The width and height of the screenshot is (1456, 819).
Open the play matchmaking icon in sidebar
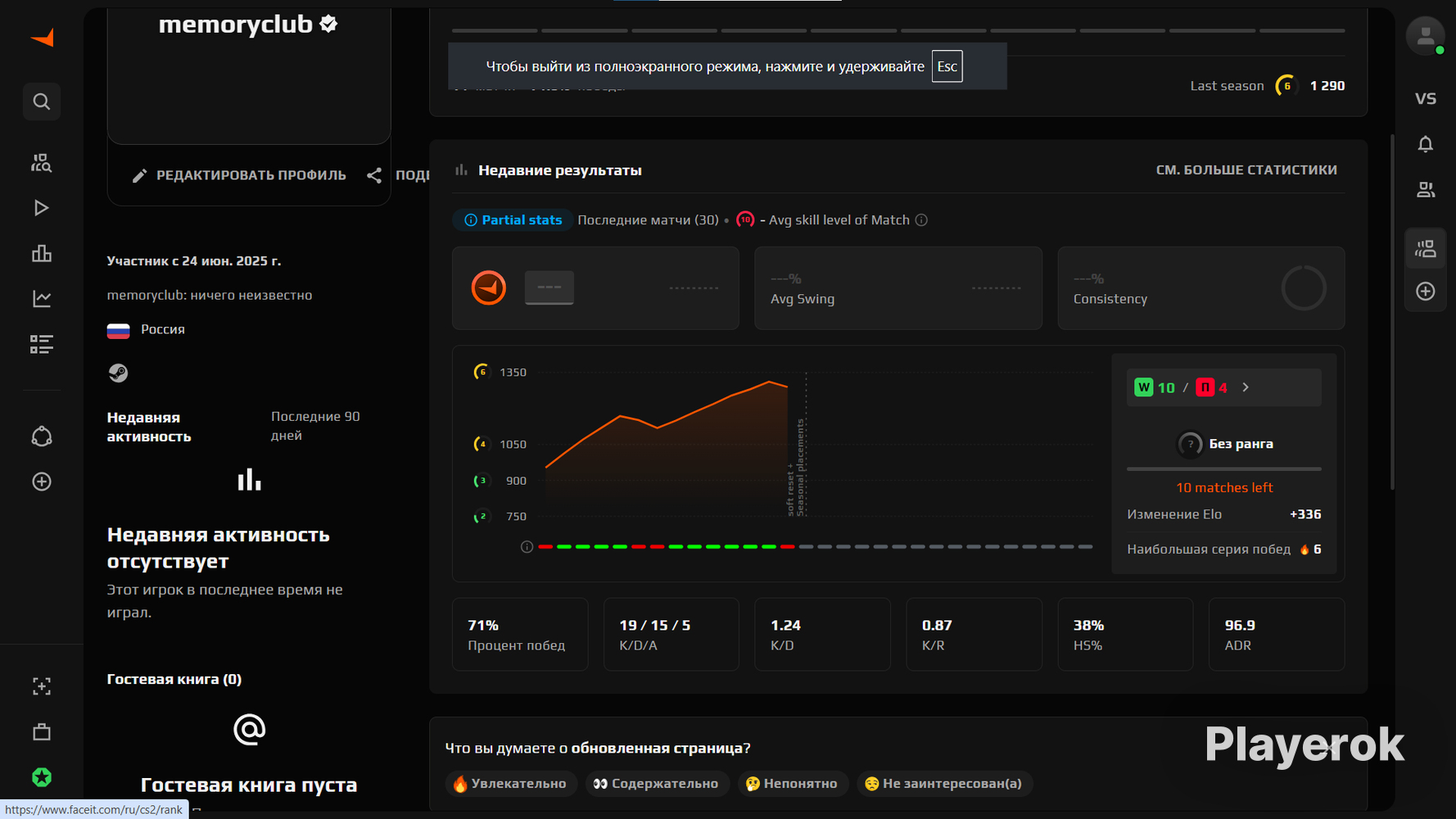tap(42, 208)
